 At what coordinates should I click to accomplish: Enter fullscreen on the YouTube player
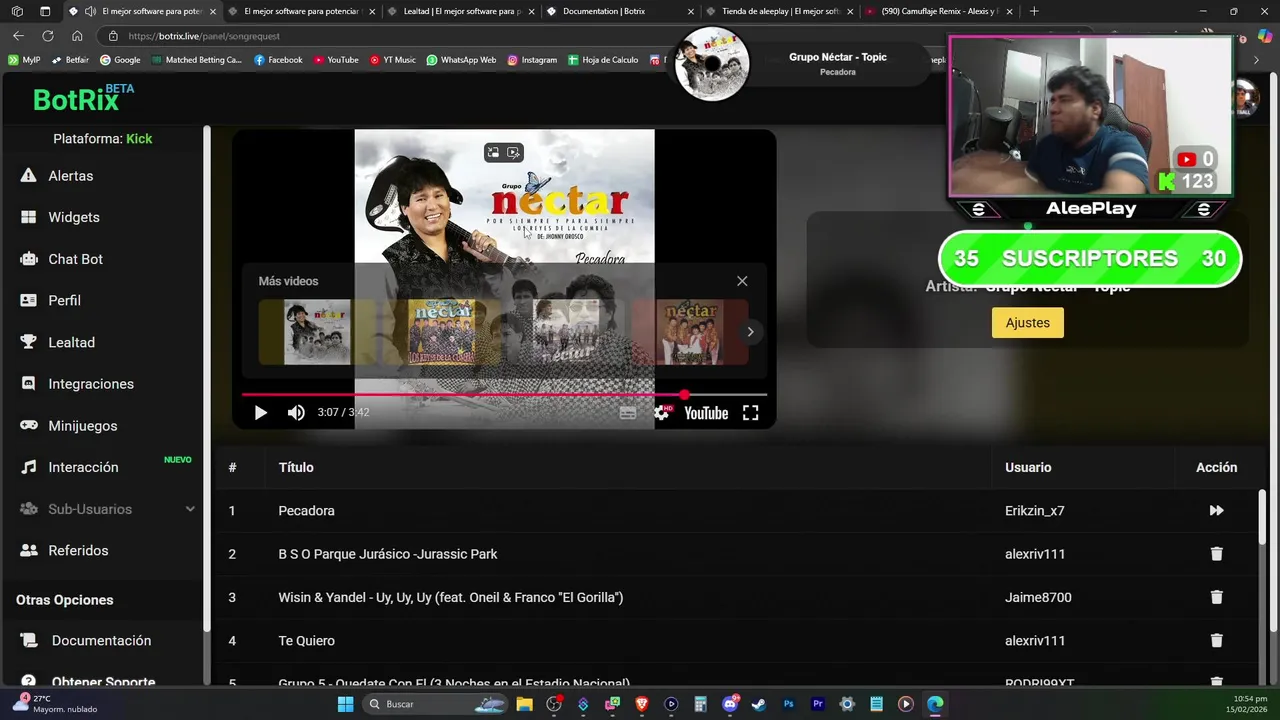(750, 413)
